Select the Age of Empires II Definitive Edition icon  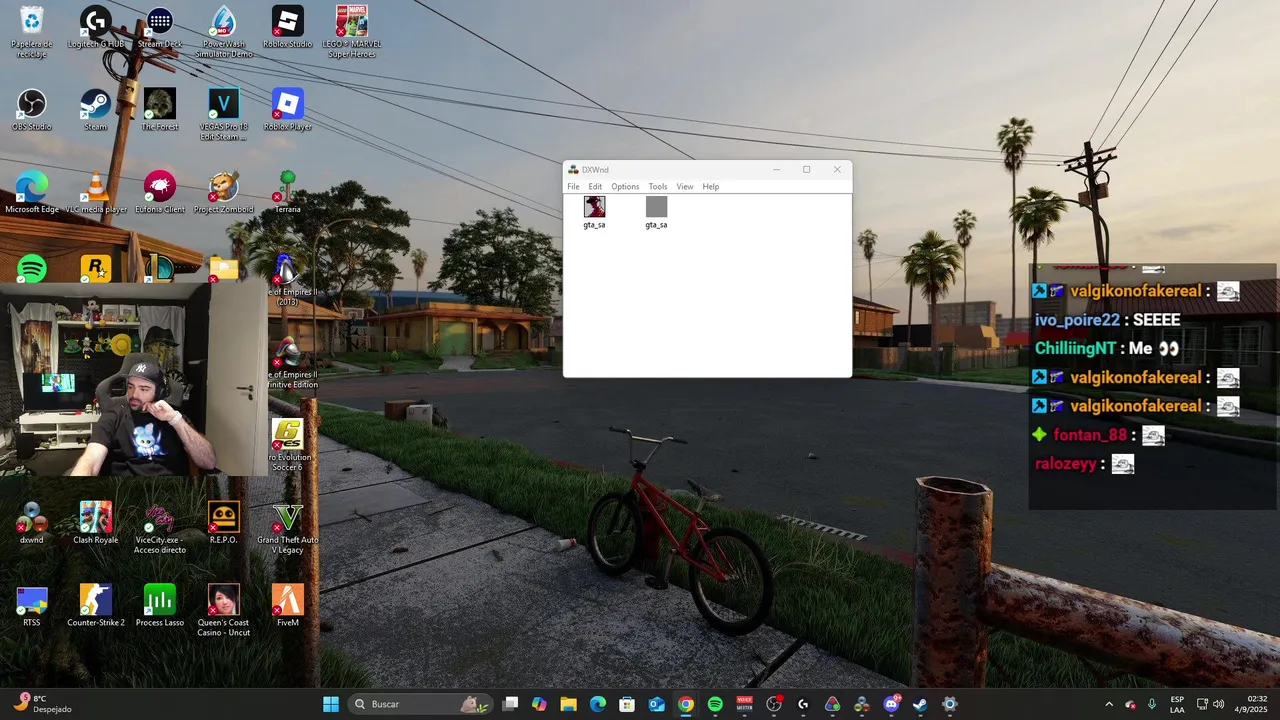(x=288, y=363)
